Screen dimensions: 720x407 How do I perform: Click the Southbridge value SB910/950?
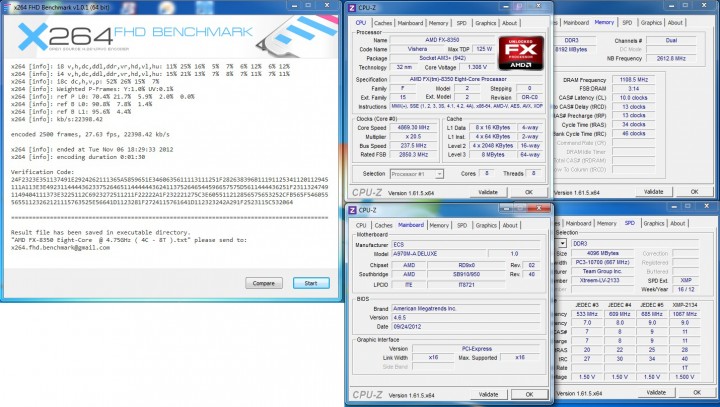(466, 274)
